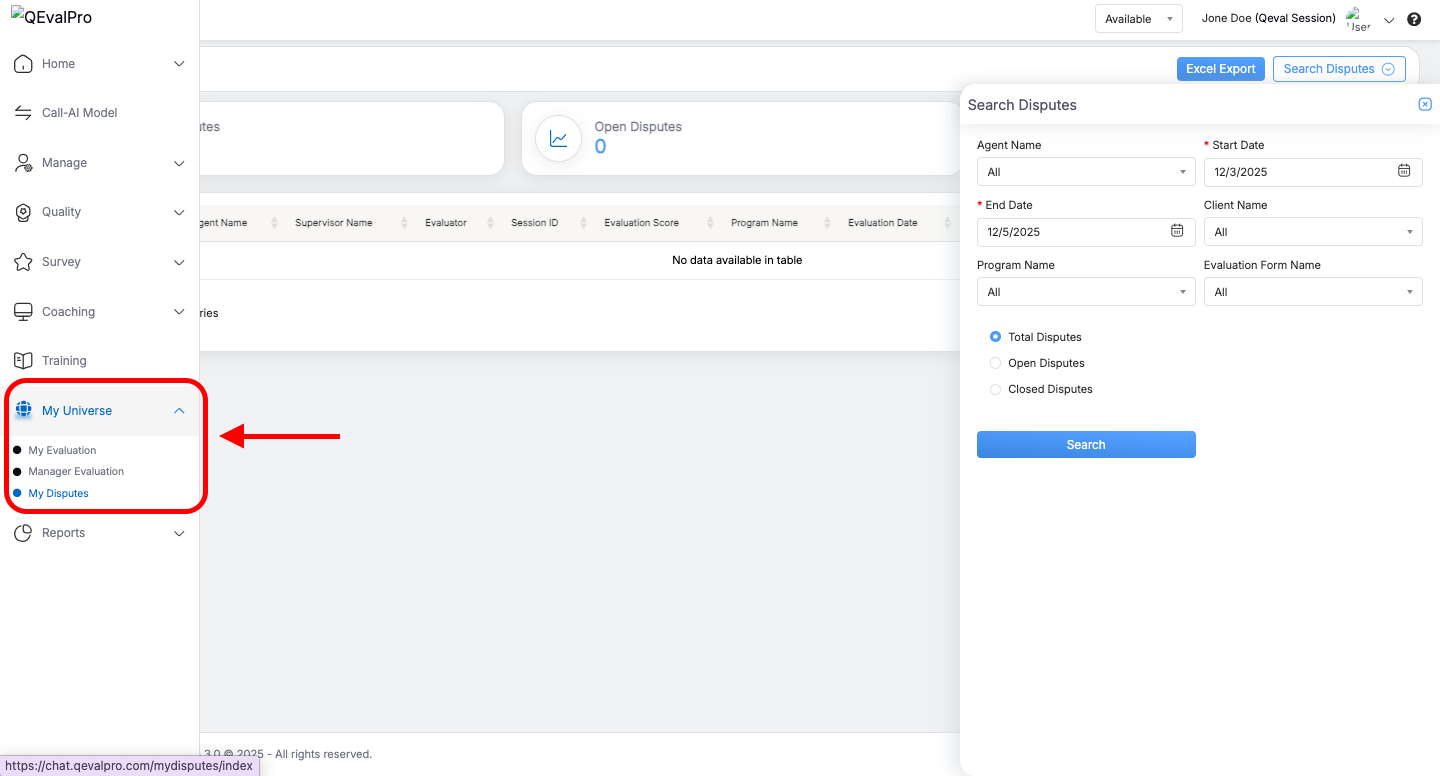Select the Closed Disputes radio button
Screen dimensions: 1440x776
point(995,389)
